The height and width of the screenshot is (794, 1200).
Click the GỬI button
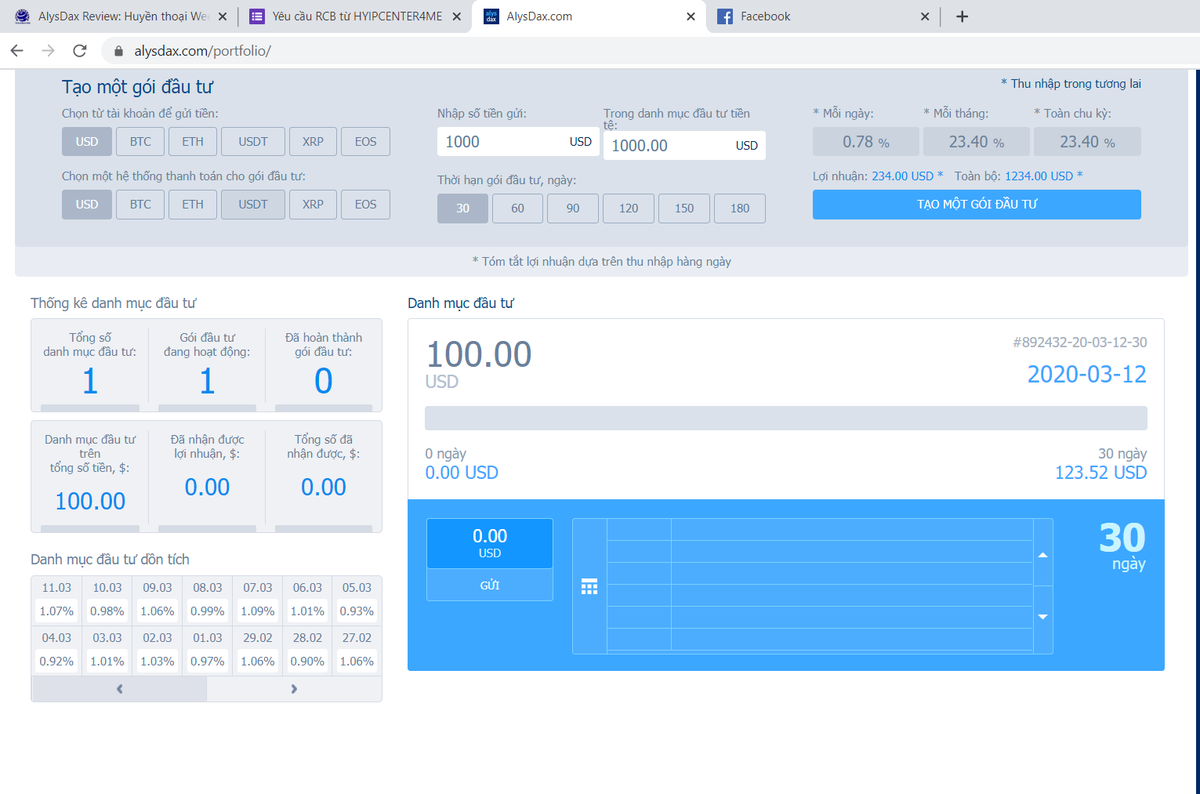point(490,585)
